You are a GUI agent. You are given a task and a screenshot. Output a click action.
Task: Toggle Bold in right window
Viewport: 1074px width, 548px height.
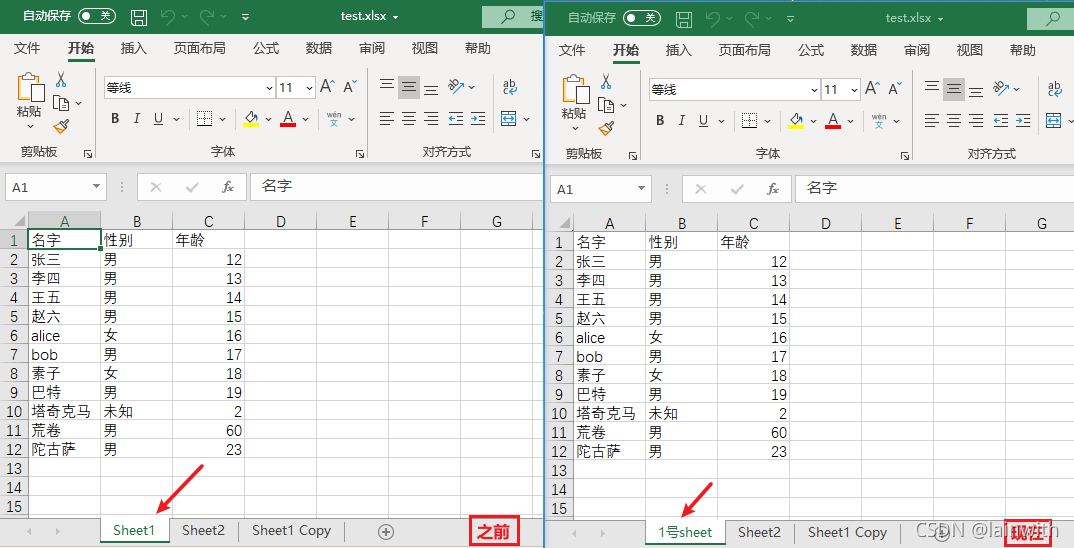[660, 121]
